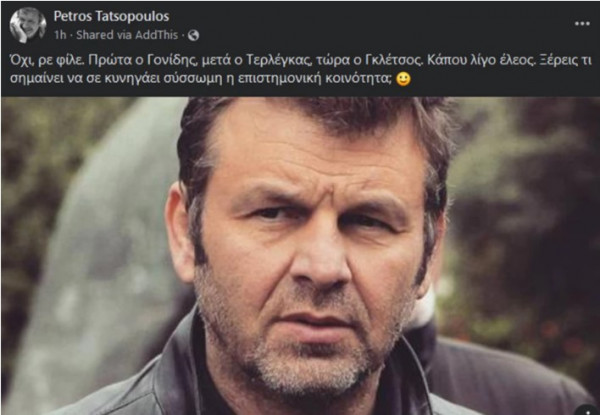Screen dimensions: 600x415
Task: Open Petros Tatsopoulos profile picture
Action: [28, 25]
